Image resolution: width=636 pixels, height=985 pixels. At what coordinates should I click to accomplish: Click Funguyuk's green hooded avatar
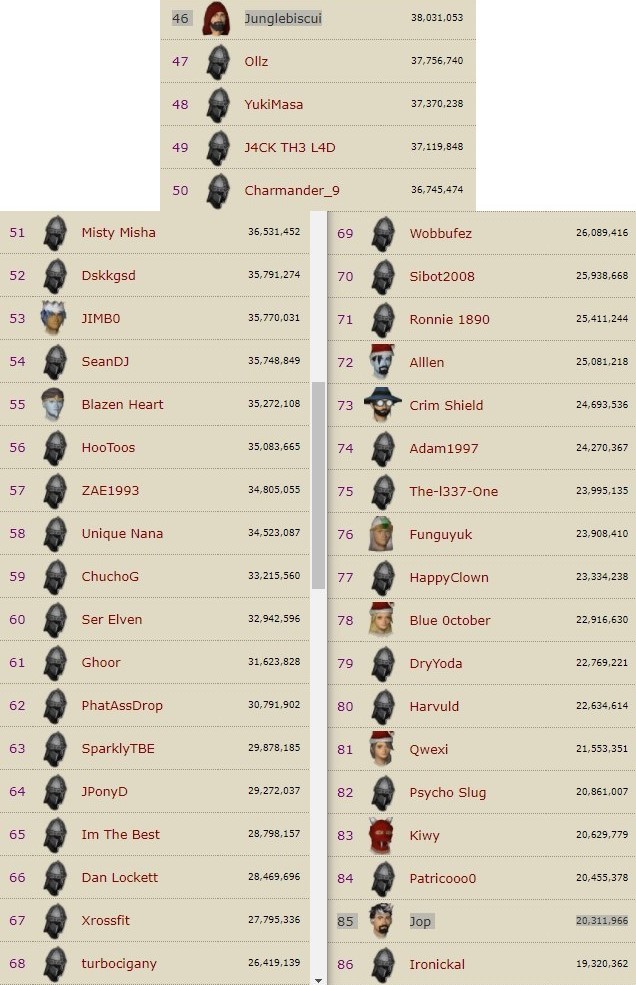pos(381,534)
